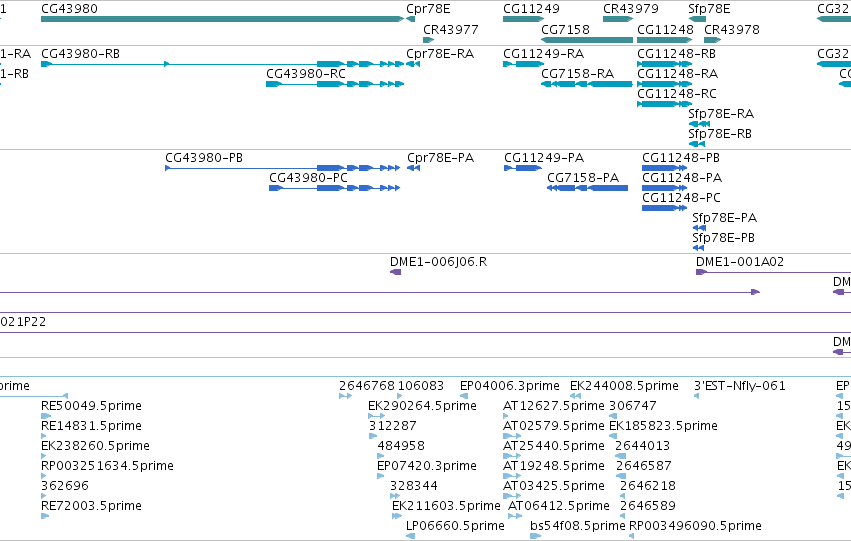Select the 484958 feature label
Image resolution: width=851 pixels, height=541 pixels.
click(x=401, y=446)
